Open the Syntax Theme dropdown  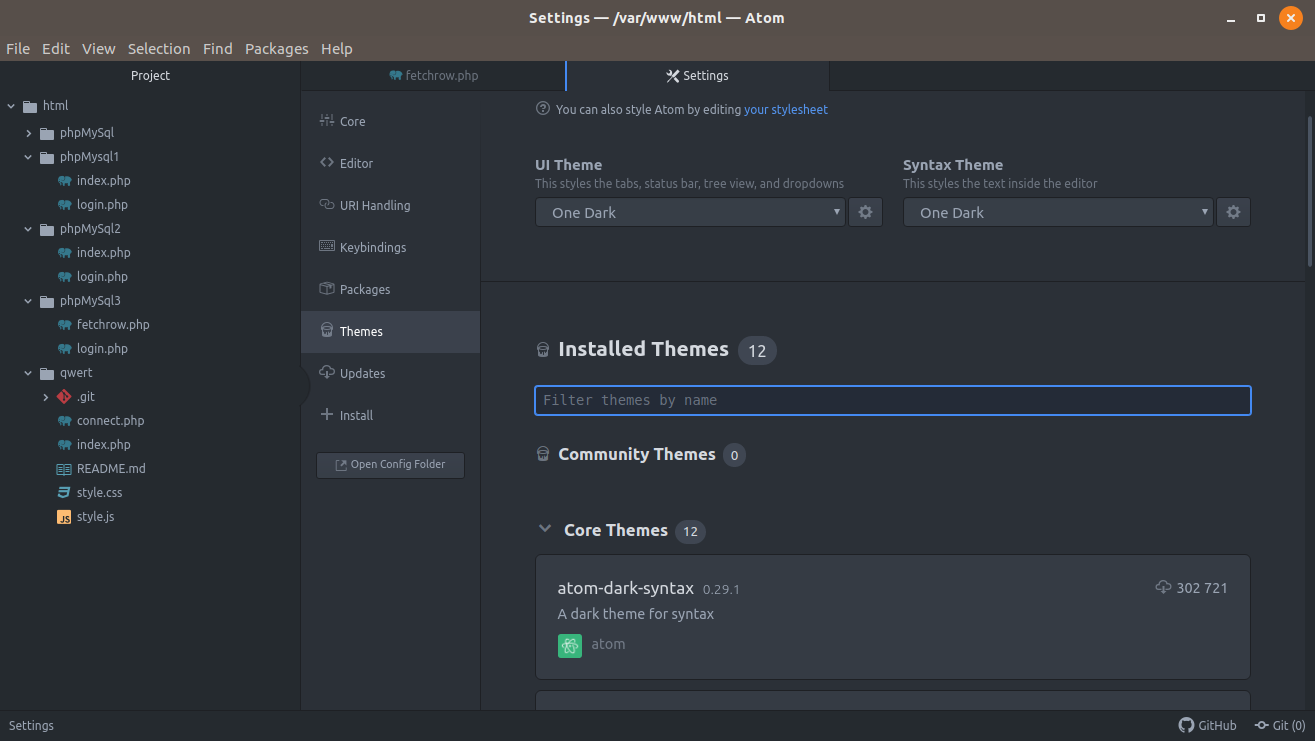[1058, 212]
